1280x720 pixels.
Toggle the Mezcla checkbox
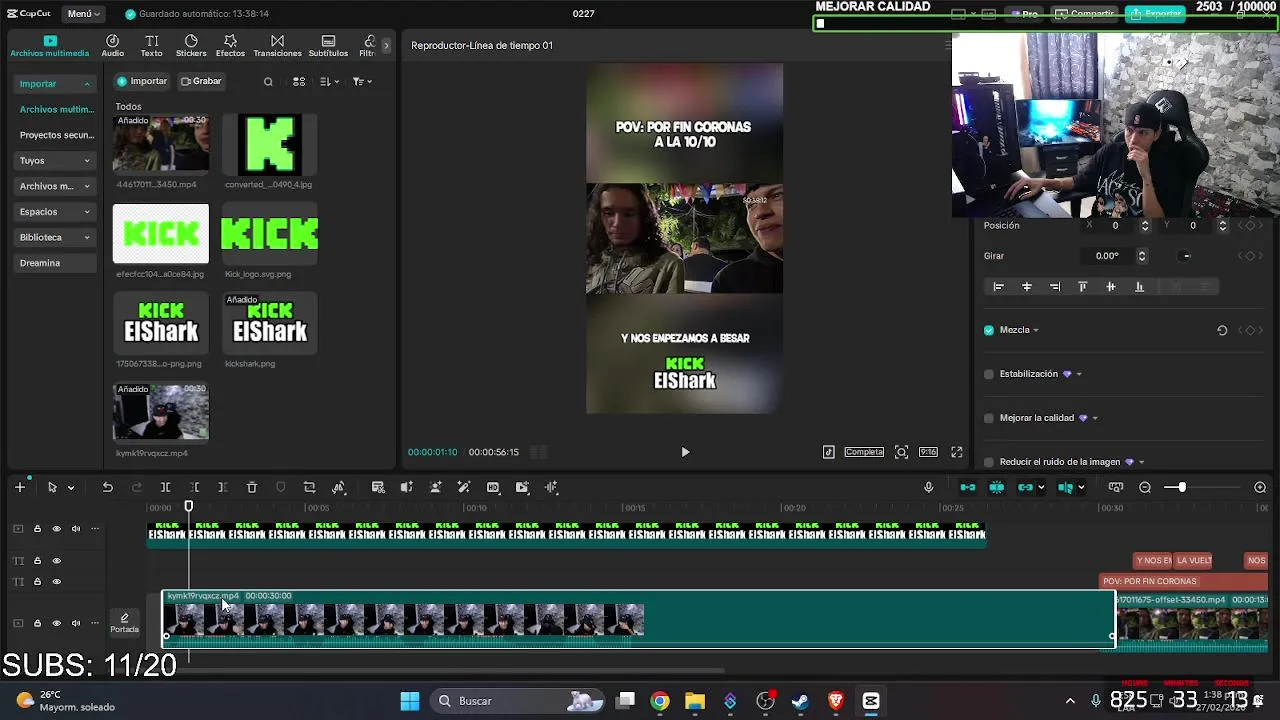(x=989, y=330)
